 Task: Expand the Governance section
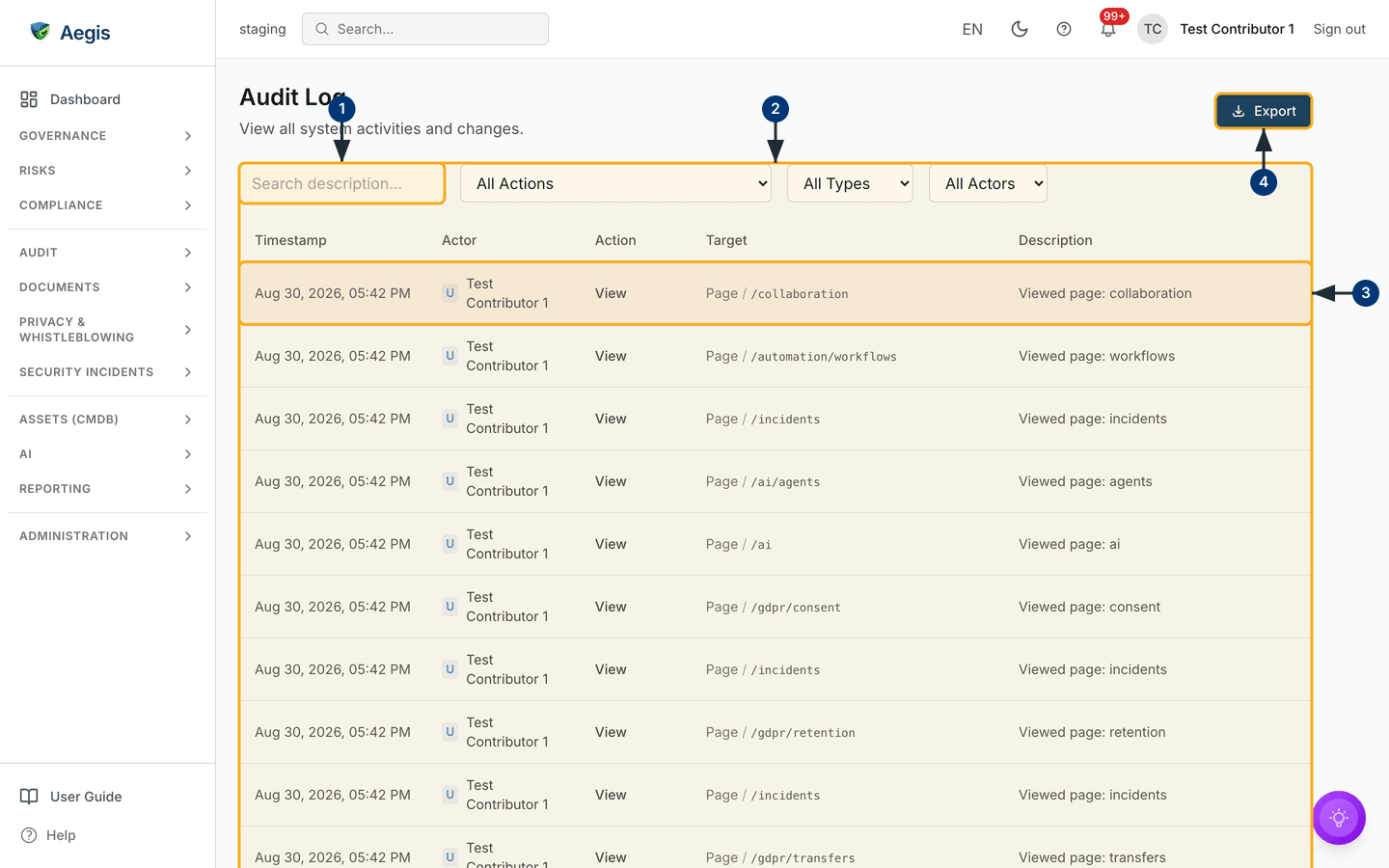pyautogui.click(x=107, y=136)
